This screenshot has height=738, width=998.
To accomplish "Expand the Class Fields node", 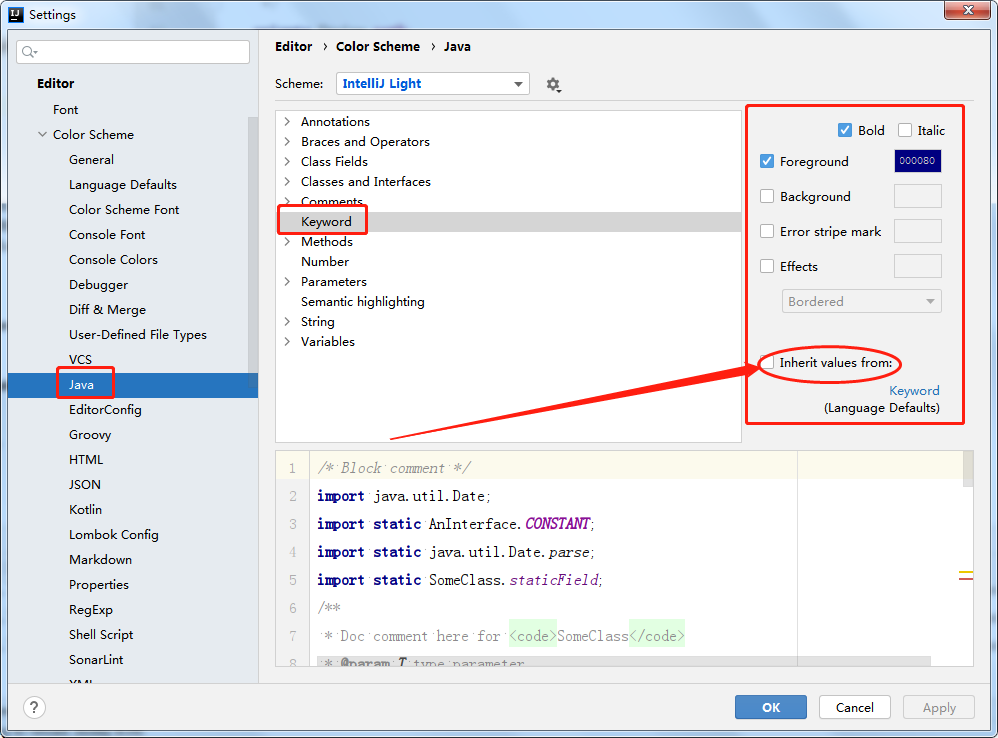I will 287,162.
